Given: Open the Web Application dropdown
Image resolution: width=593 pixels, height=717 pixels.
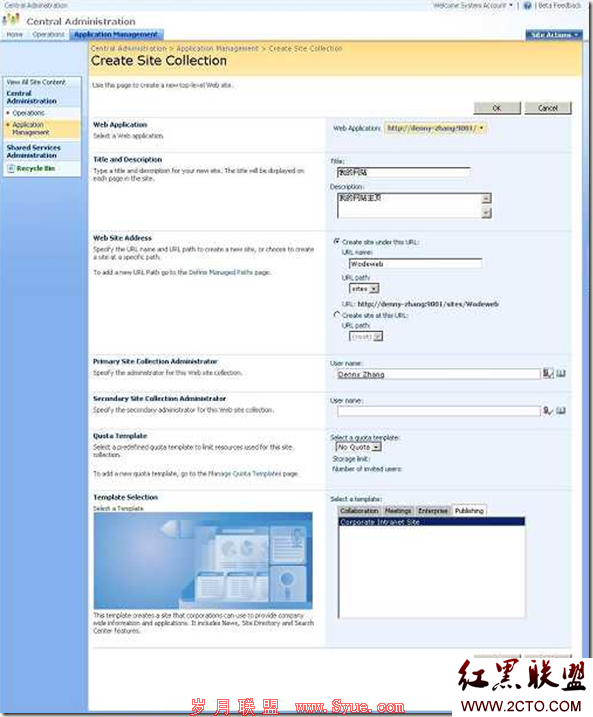Looking at the screenshot, I should pyautogui.click(x=435, y=128).
